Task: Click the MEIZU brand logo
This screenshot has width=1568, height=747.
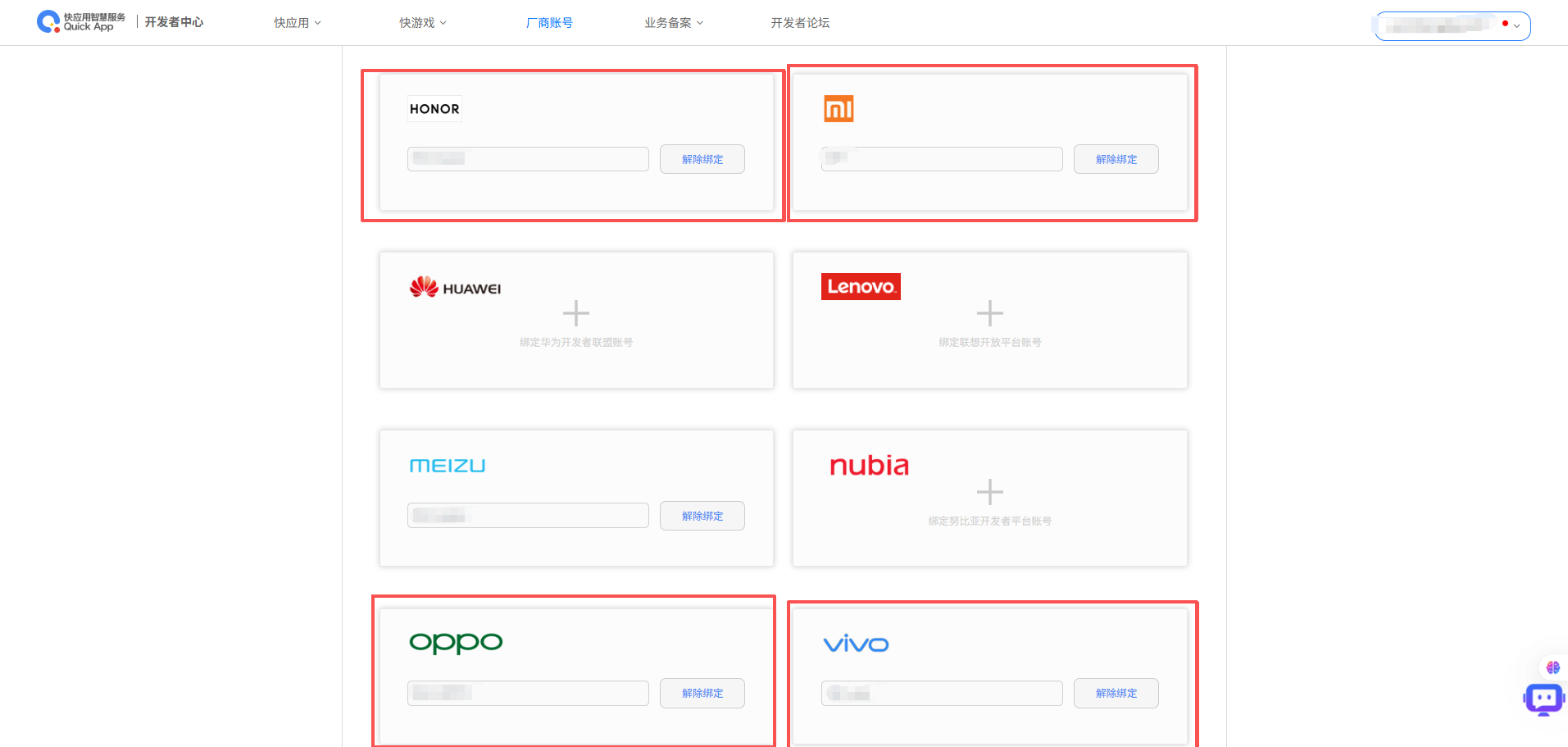Action: (x=448, y=466)
